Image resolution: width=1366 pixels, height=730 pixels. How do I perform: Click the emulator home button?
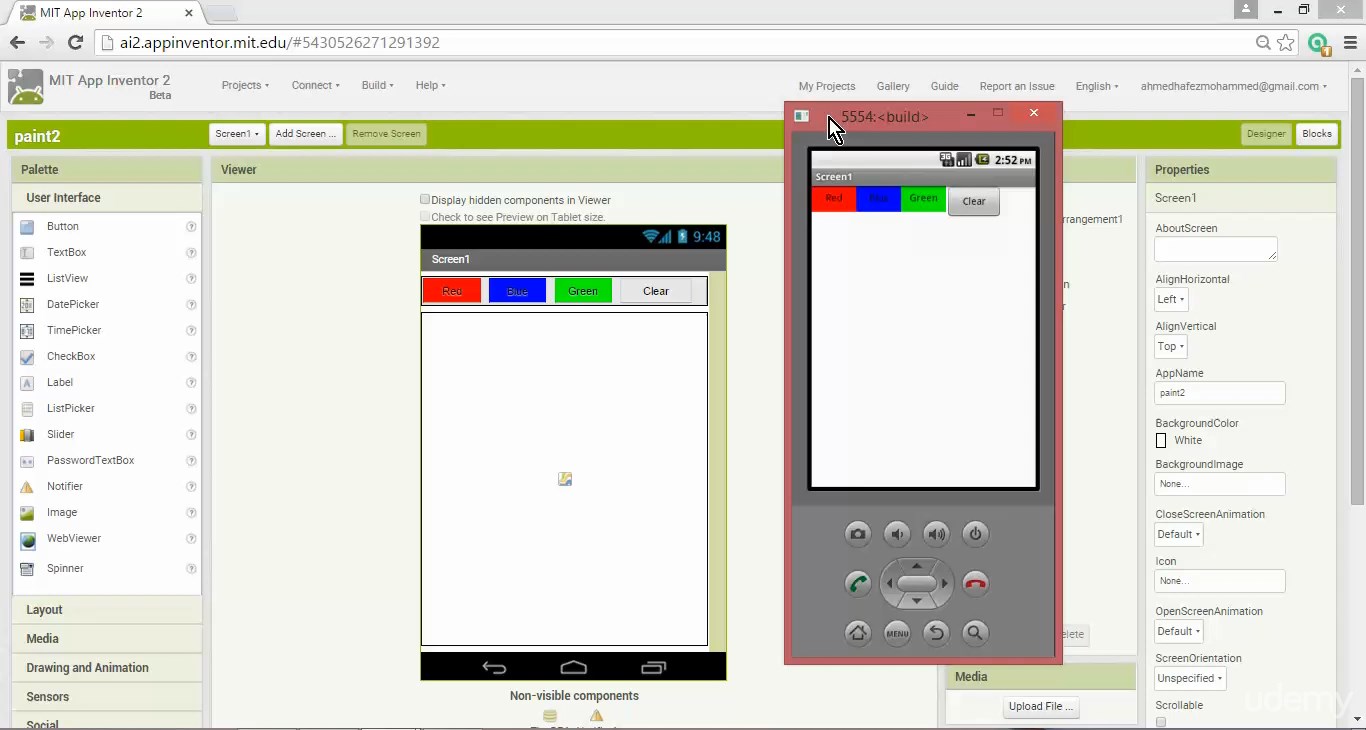coord(858,633)
